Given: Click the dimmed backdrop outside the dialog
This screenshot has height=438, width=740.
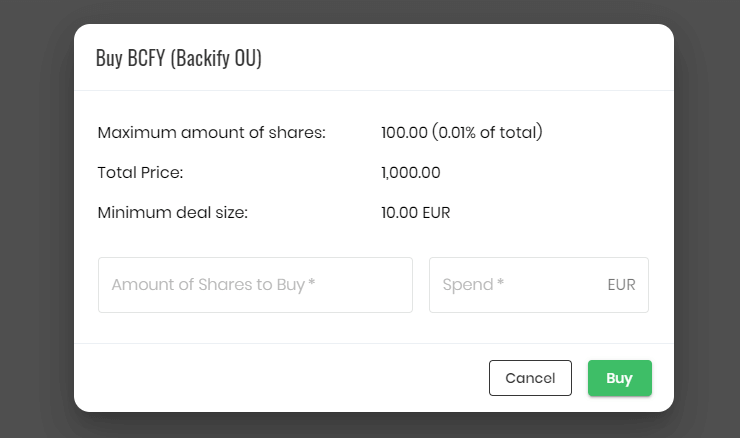Looking at the screenshot, I should [37, 219].
